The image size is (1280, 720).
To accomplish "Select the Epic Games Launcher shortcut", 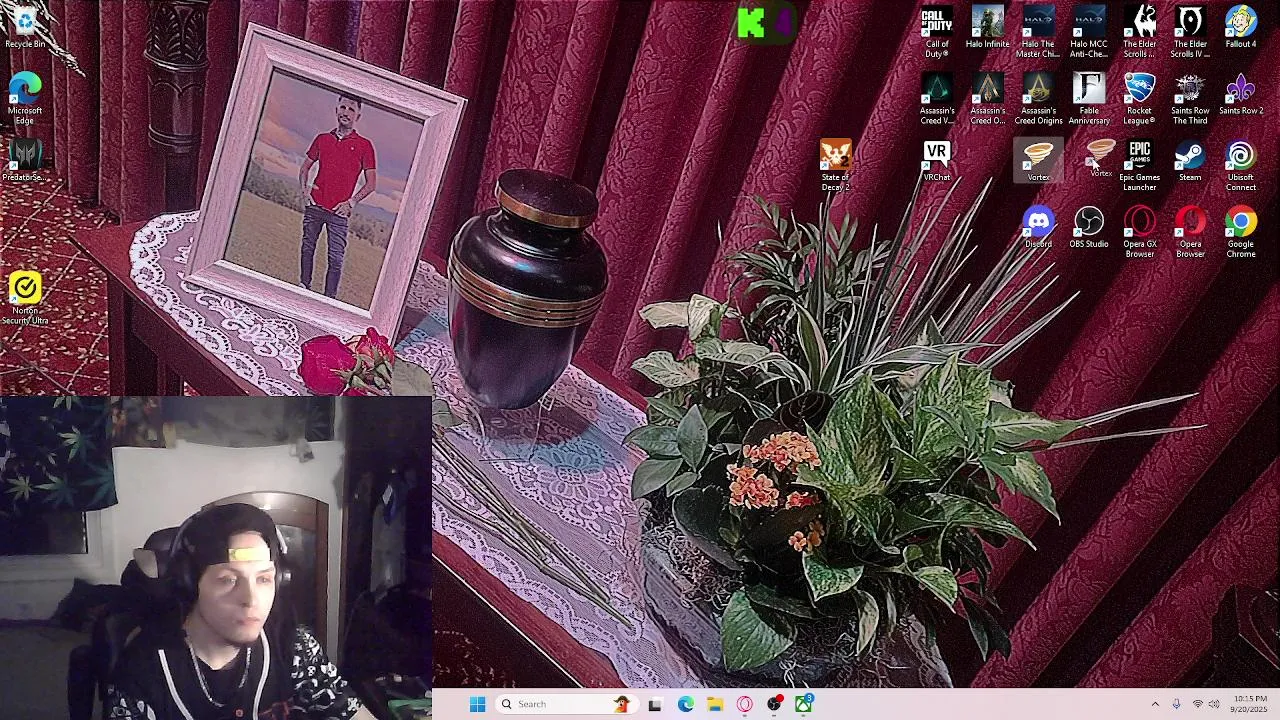I will 1139,166.
